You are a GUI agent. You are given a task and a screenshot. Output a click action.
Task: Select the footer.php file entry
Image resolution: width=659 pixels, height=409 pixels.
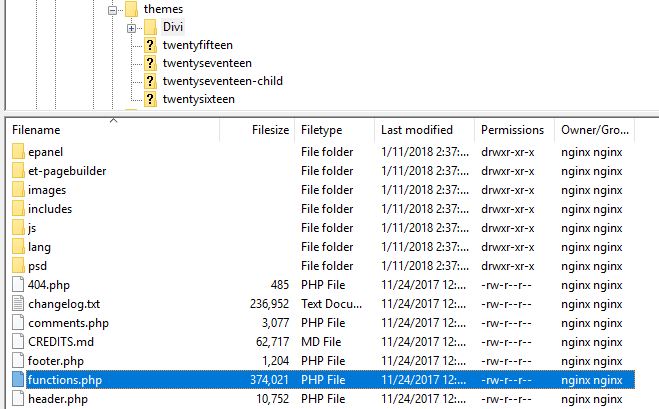(x=56, y=361)
